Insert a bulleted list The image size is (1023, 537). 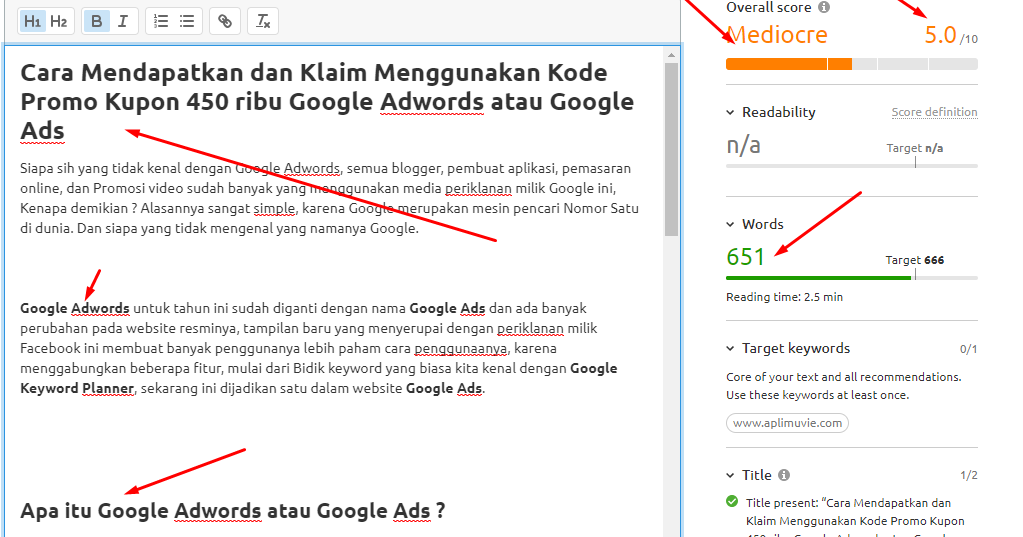(x=187, y=22)
